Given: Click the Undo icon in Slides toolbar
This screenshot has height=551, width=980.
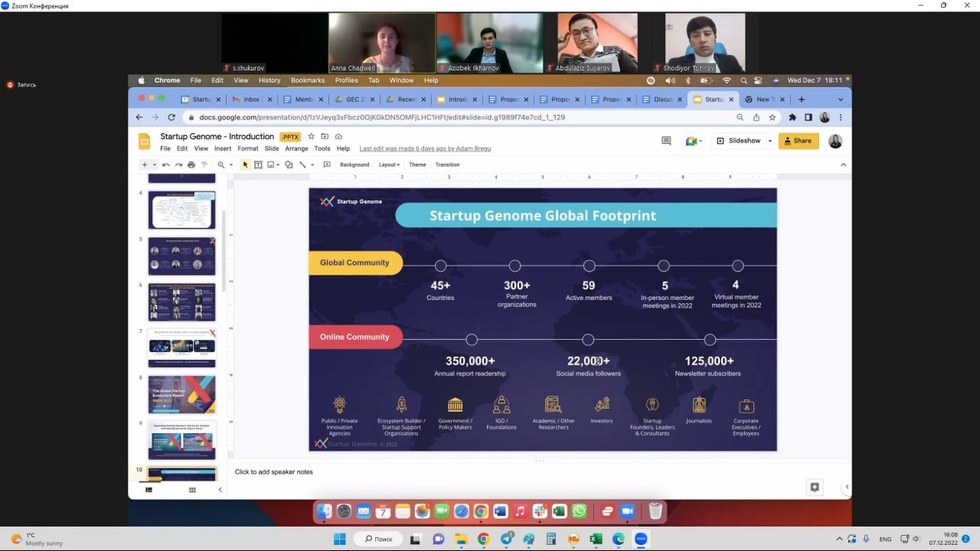Looking at the screenshot, I should pos(166,165).
